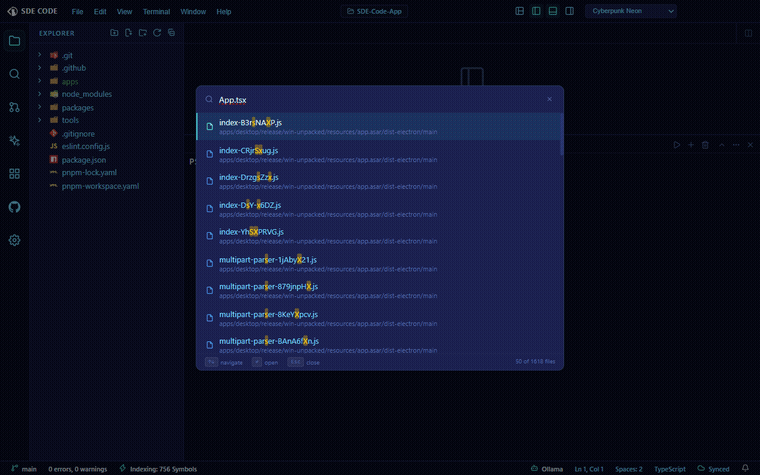Viewport: 760px width, 475px height.
Task: Click the terminal more options ellipsis
Action: point(736,145)
